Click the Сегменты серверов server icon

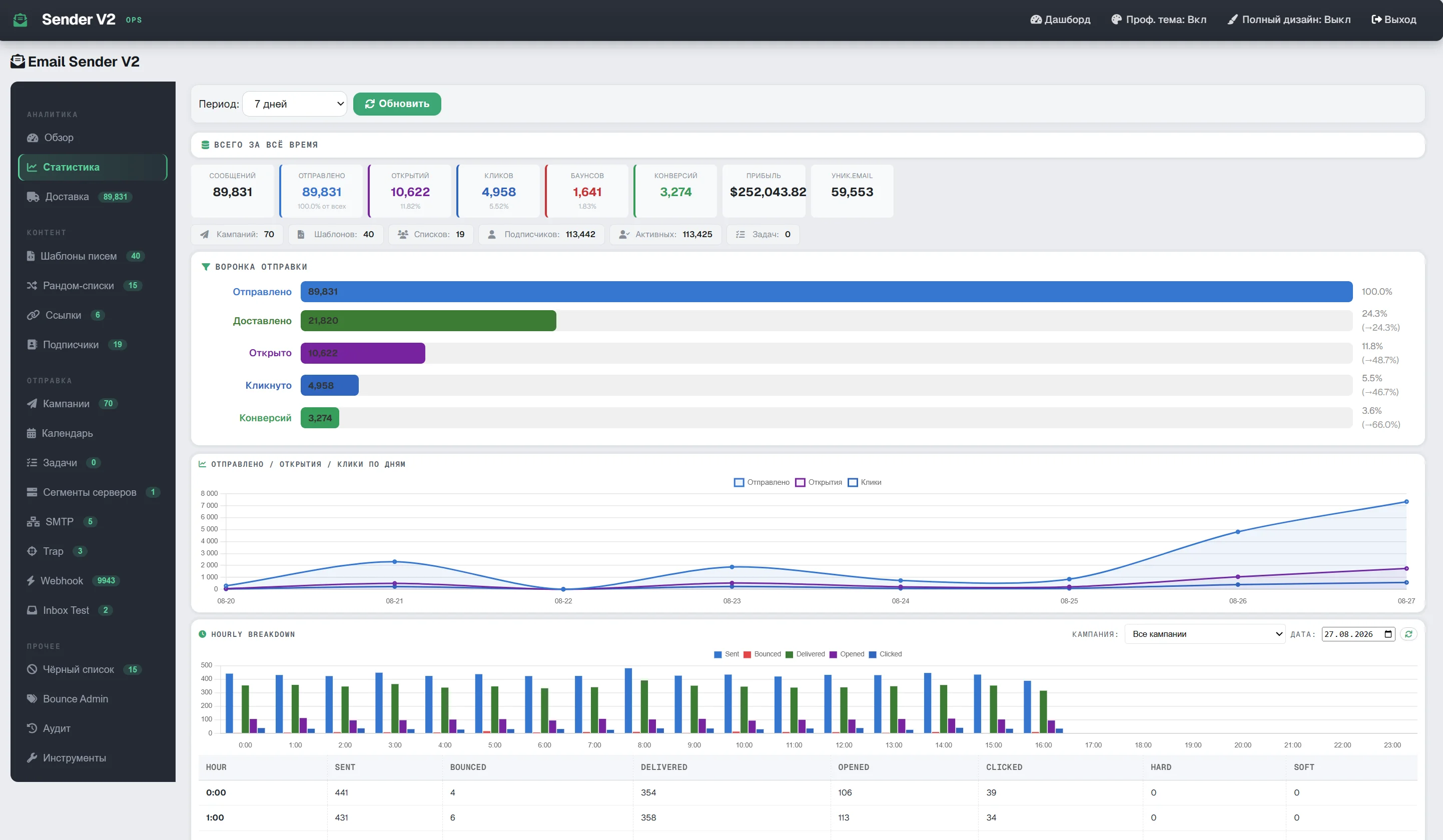click(32, 492)
